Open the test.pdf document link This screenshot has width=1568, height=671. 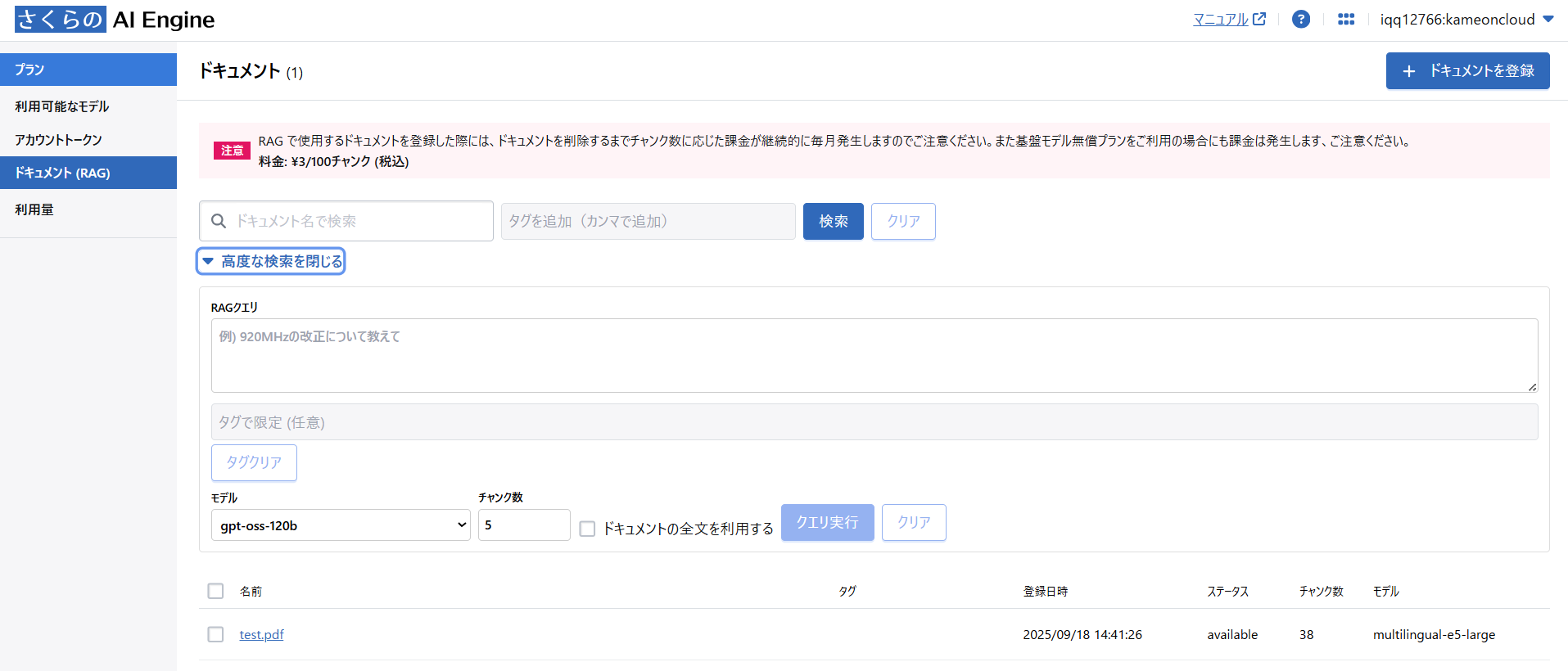coord(261,634)
